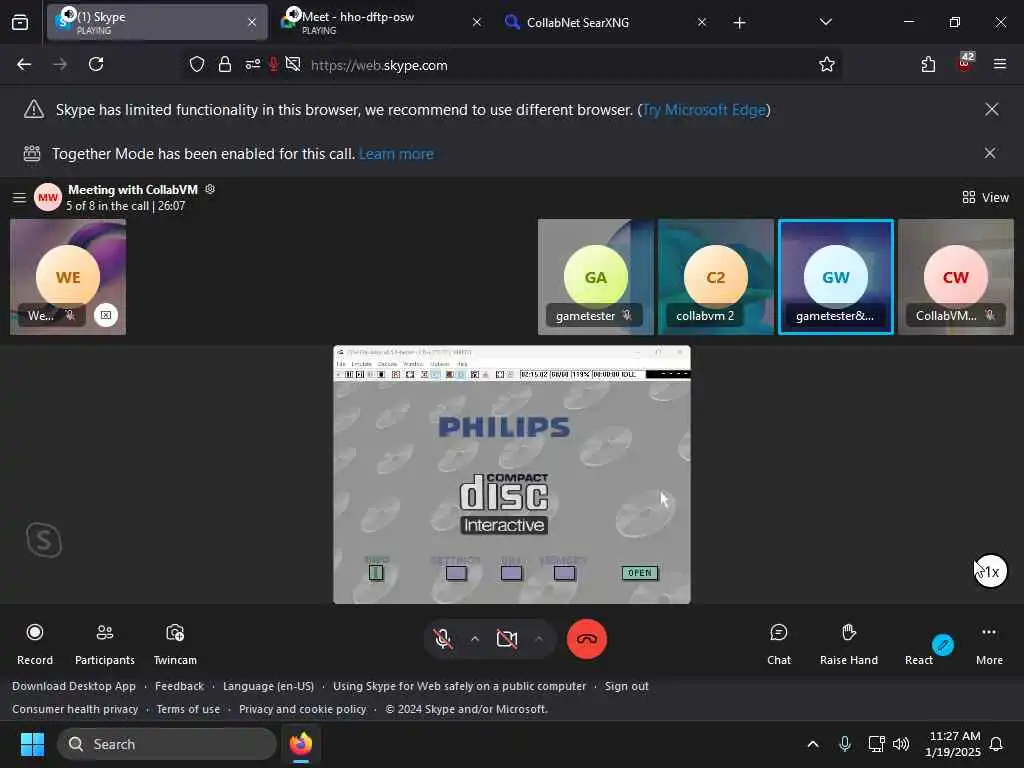Open the Participants panel
1024x768 pixels.
104,643
